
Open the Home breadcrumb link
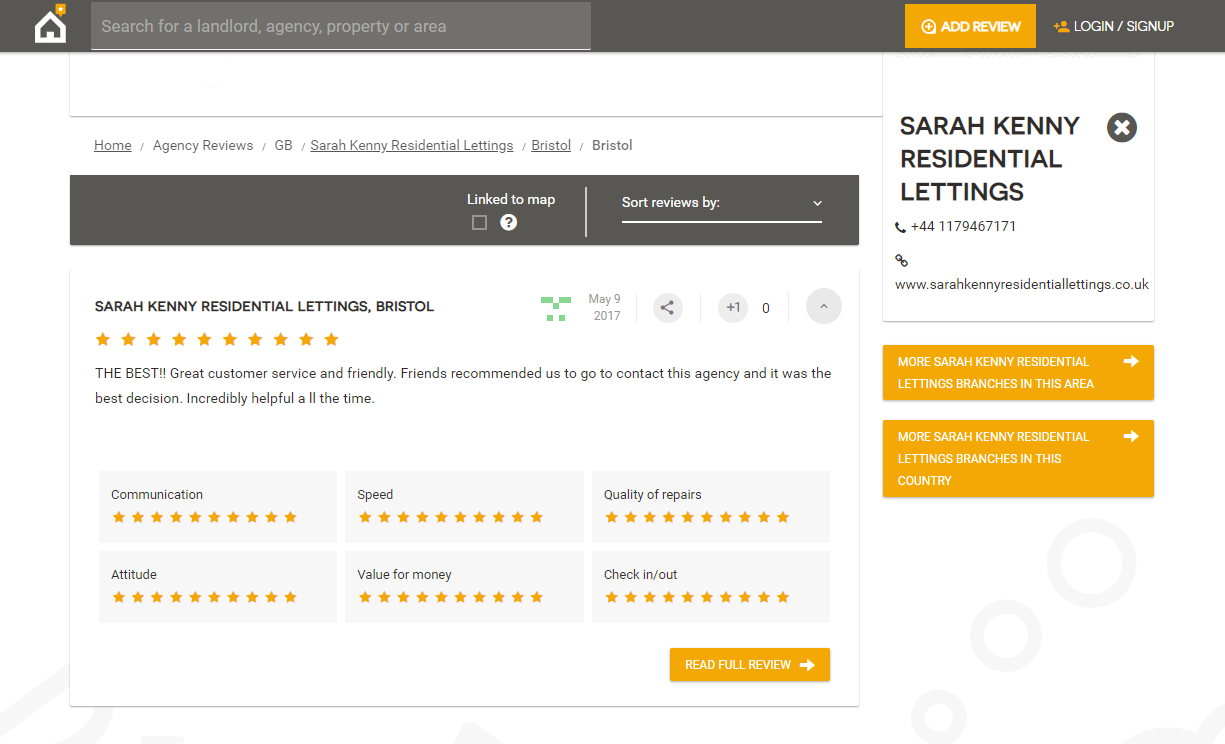pos(113,145)
